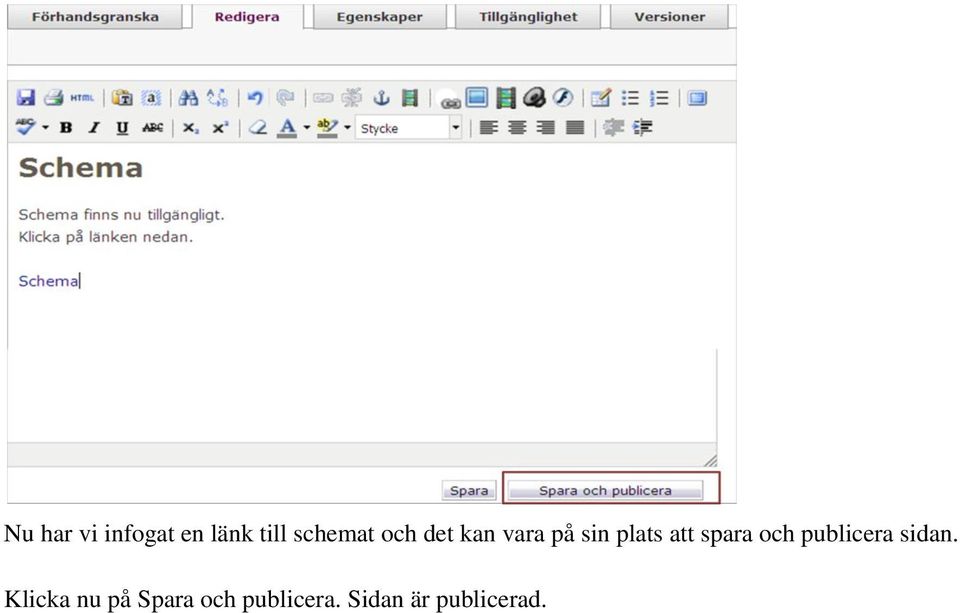This screenshot has height=613, width=960.
Task: Toggle strikethrough formatting
Action: coord(152,128)
